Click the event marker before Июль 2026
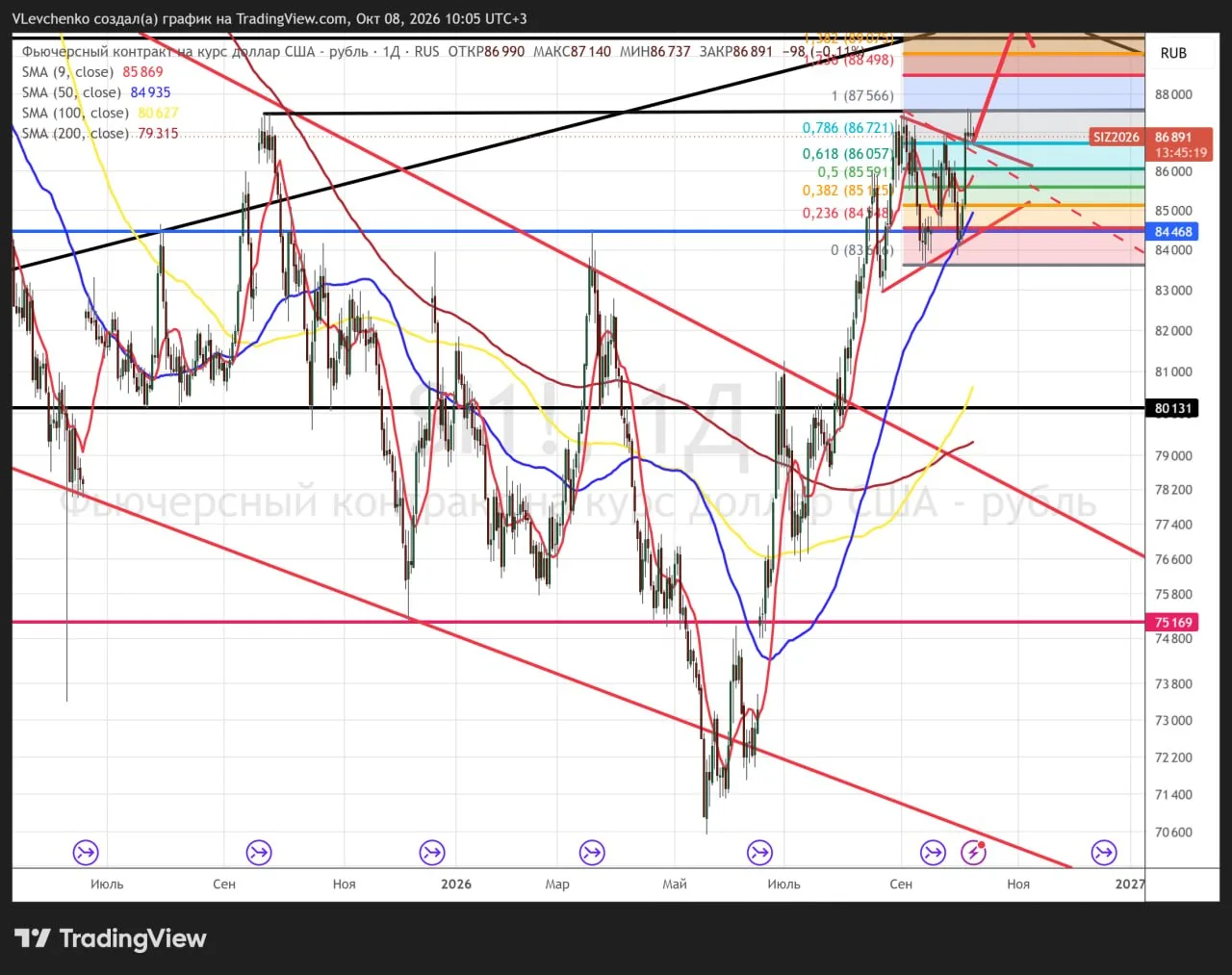The width and height of the screenshot is (1232, 975). [759, 853]
